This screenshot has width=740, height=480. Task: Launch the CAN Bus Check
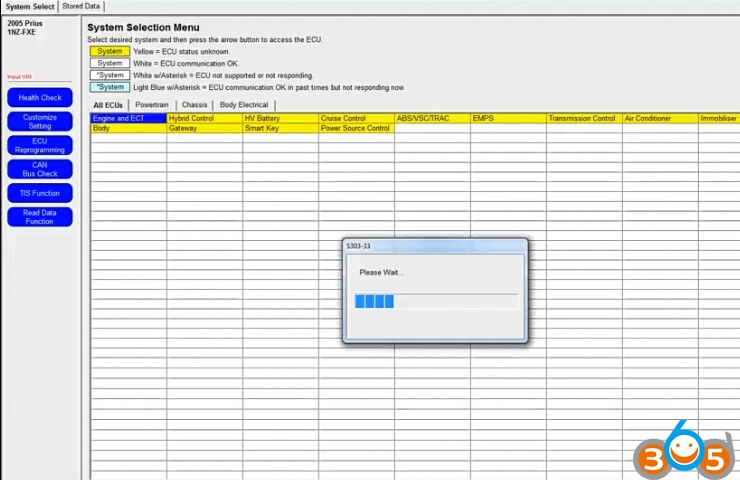coord(40,169)
